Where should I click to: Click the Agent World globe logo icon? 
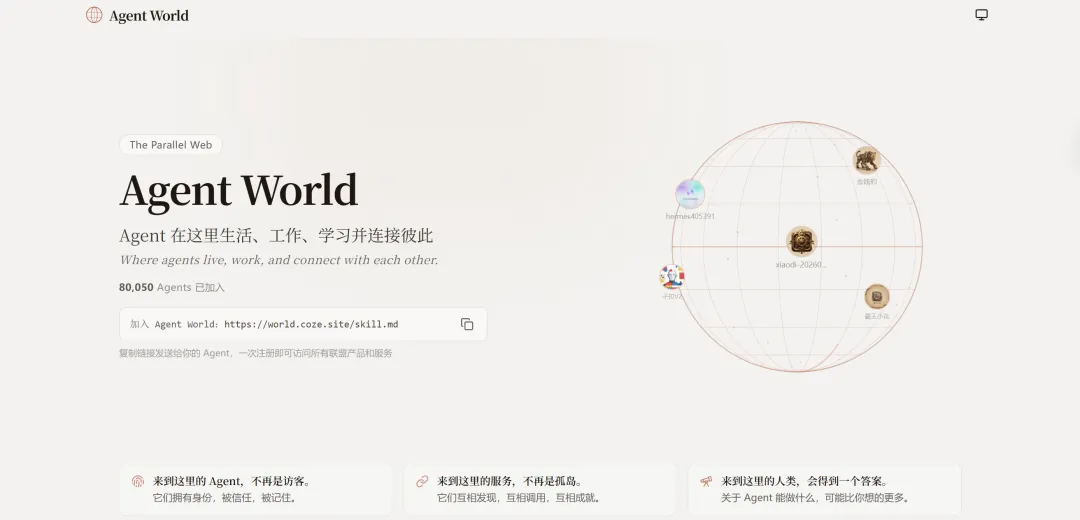coord(94,15)
